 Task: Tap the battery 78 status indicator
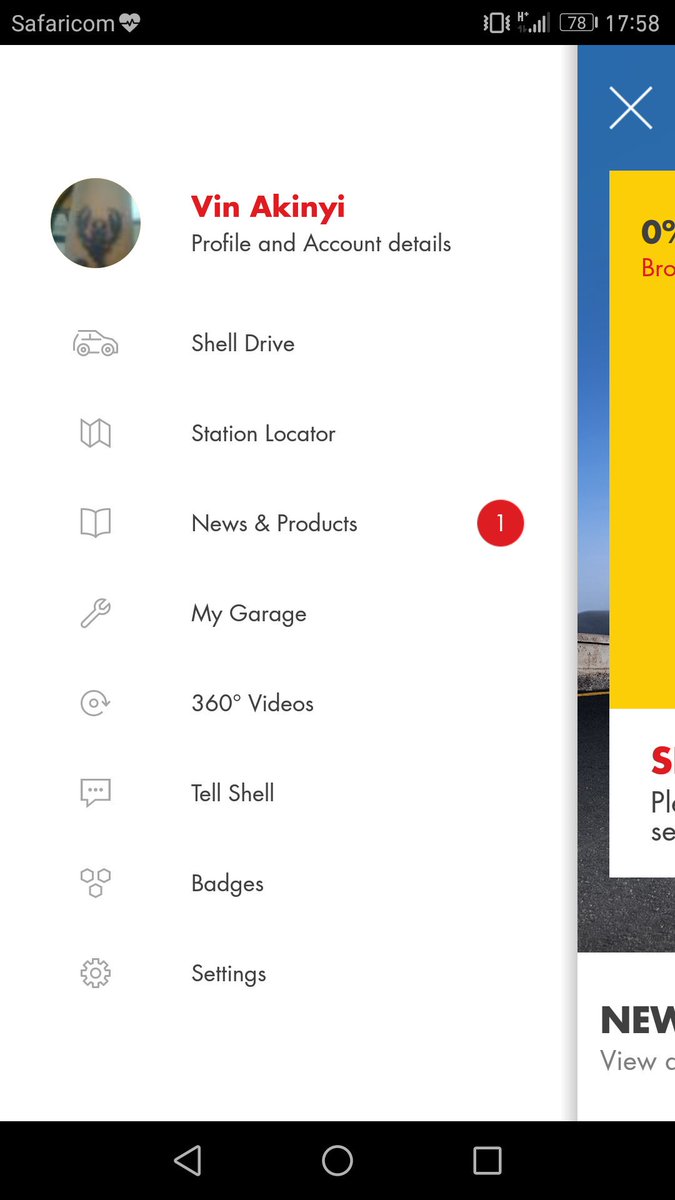click(x=578, y=22)
